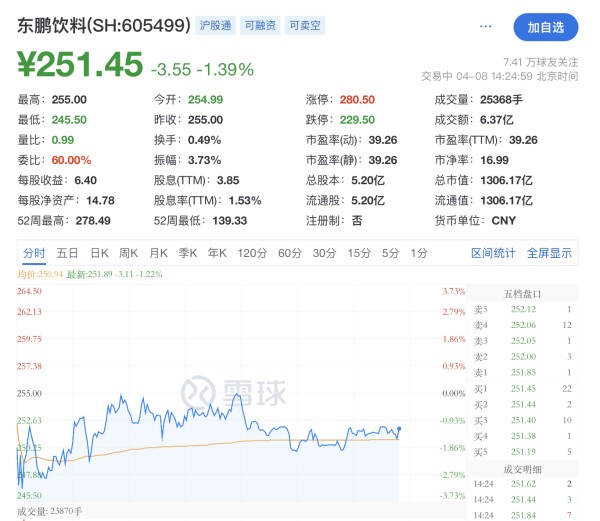This screenshot has width=600, height=521.
Task: Open 全屏显示 fullscreen chart
Action: (549, 253)
